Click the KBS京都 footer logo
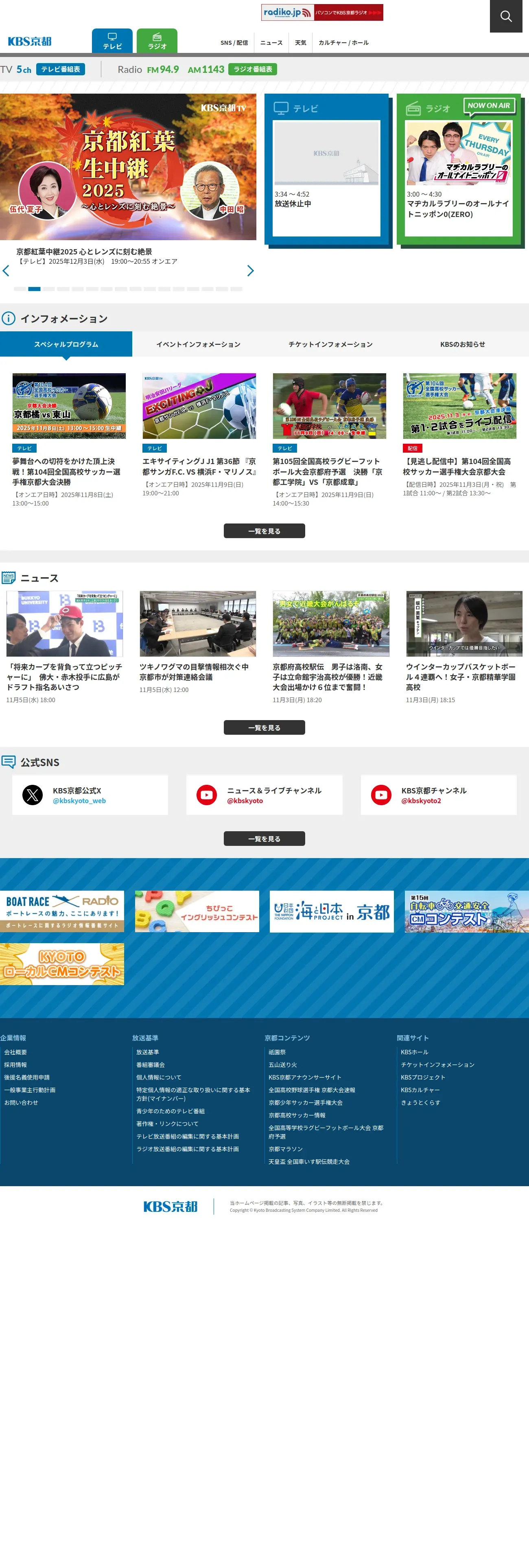The height and width of the screenshot is (1568, 529). (171, 1207)
